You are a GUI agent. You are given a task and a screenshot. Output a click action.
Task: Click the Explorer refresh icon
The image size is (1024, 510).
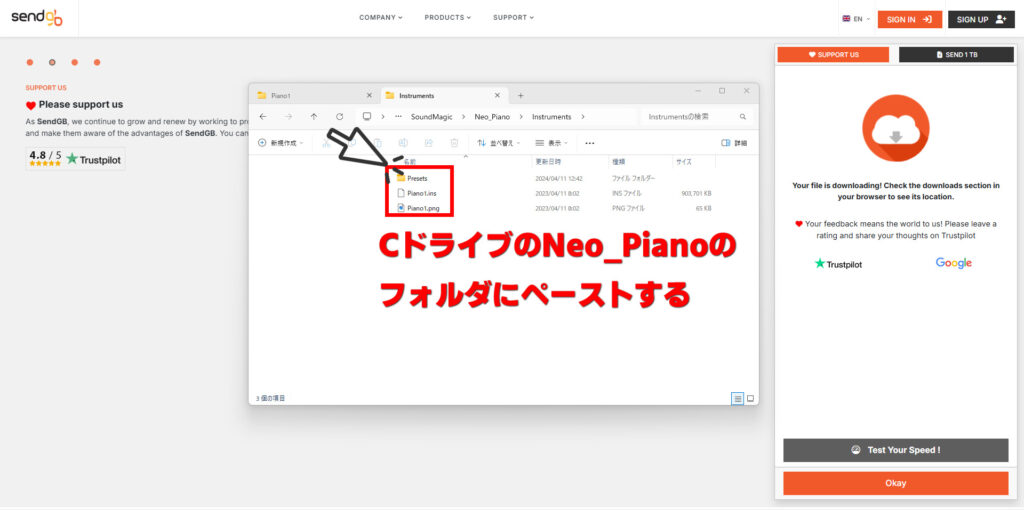point(340,117)
